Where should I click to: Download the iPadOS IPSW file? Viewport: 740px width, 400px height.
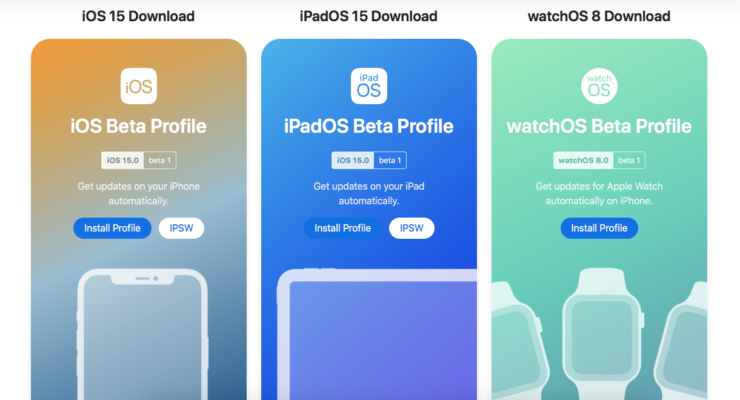tap(412, 228)
